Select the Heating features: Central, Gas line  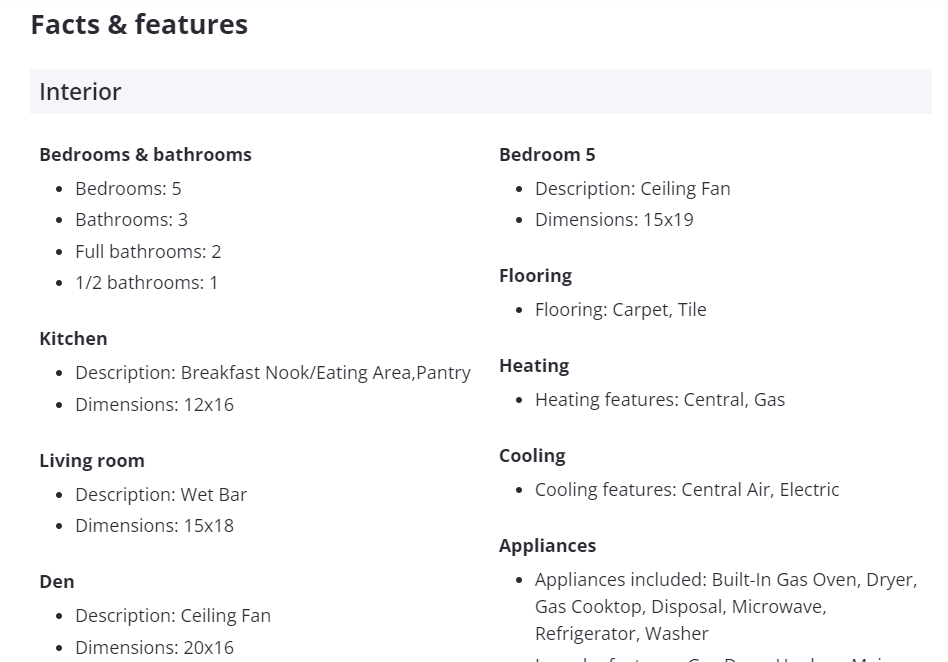659,400
